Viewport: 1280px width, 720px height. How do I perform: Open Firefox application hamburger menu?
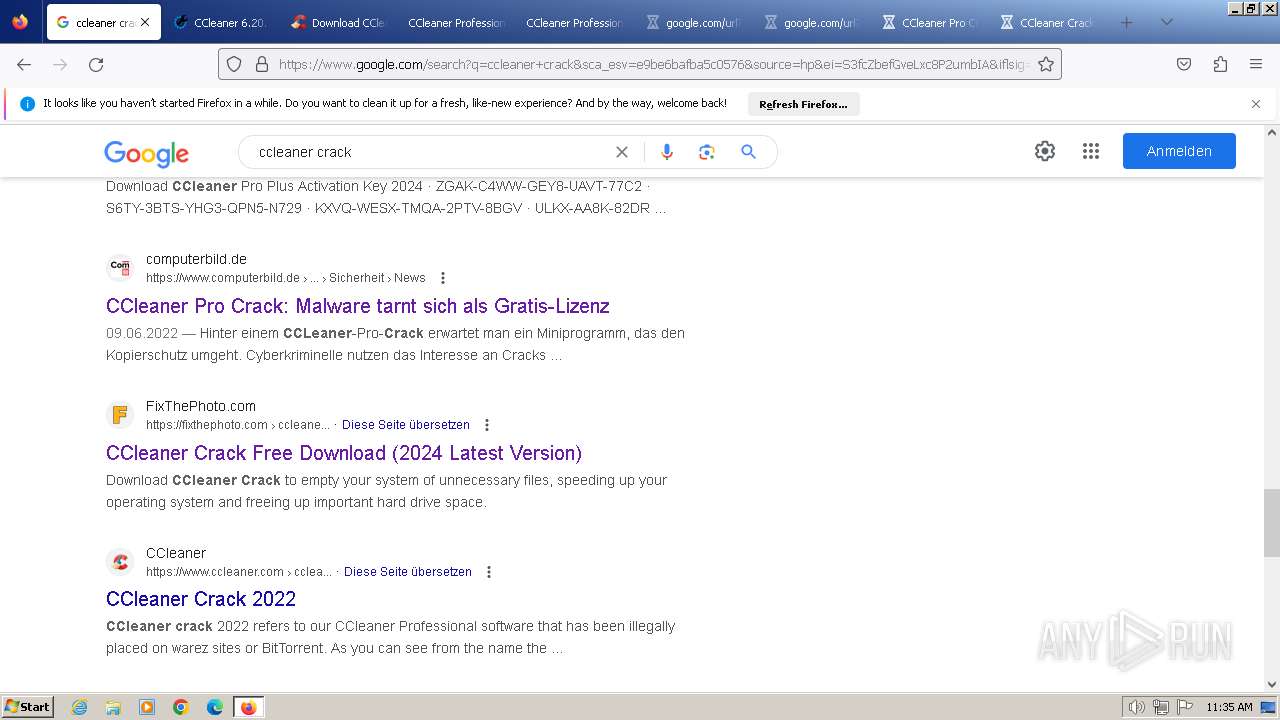tap(1256, 64)
